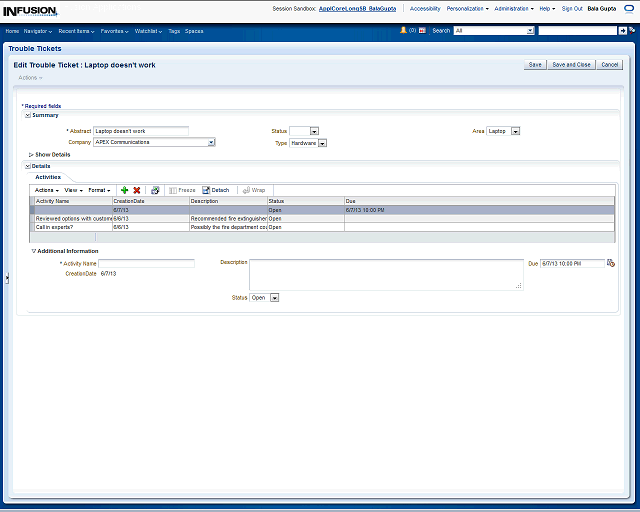Screen dimensions: 640x512
Task: Open the calendar picker next to Due field
Action: click(x=611, y=263)
